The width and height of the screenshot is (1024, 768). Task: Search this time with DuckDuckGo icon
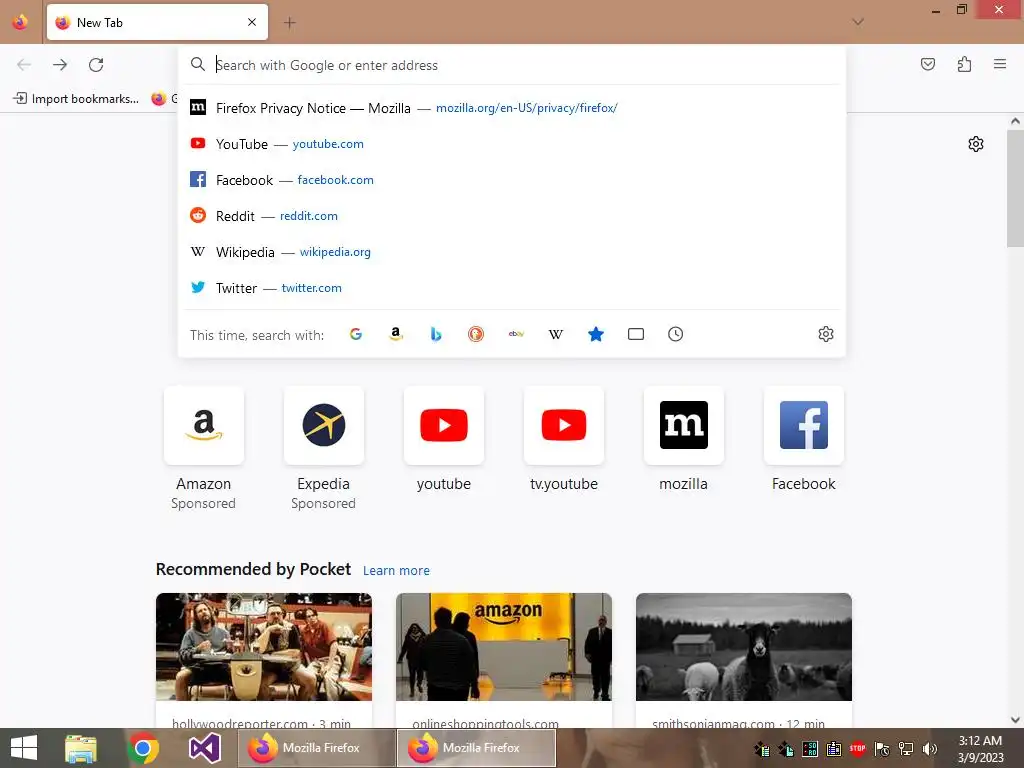(x=476, y=334)
